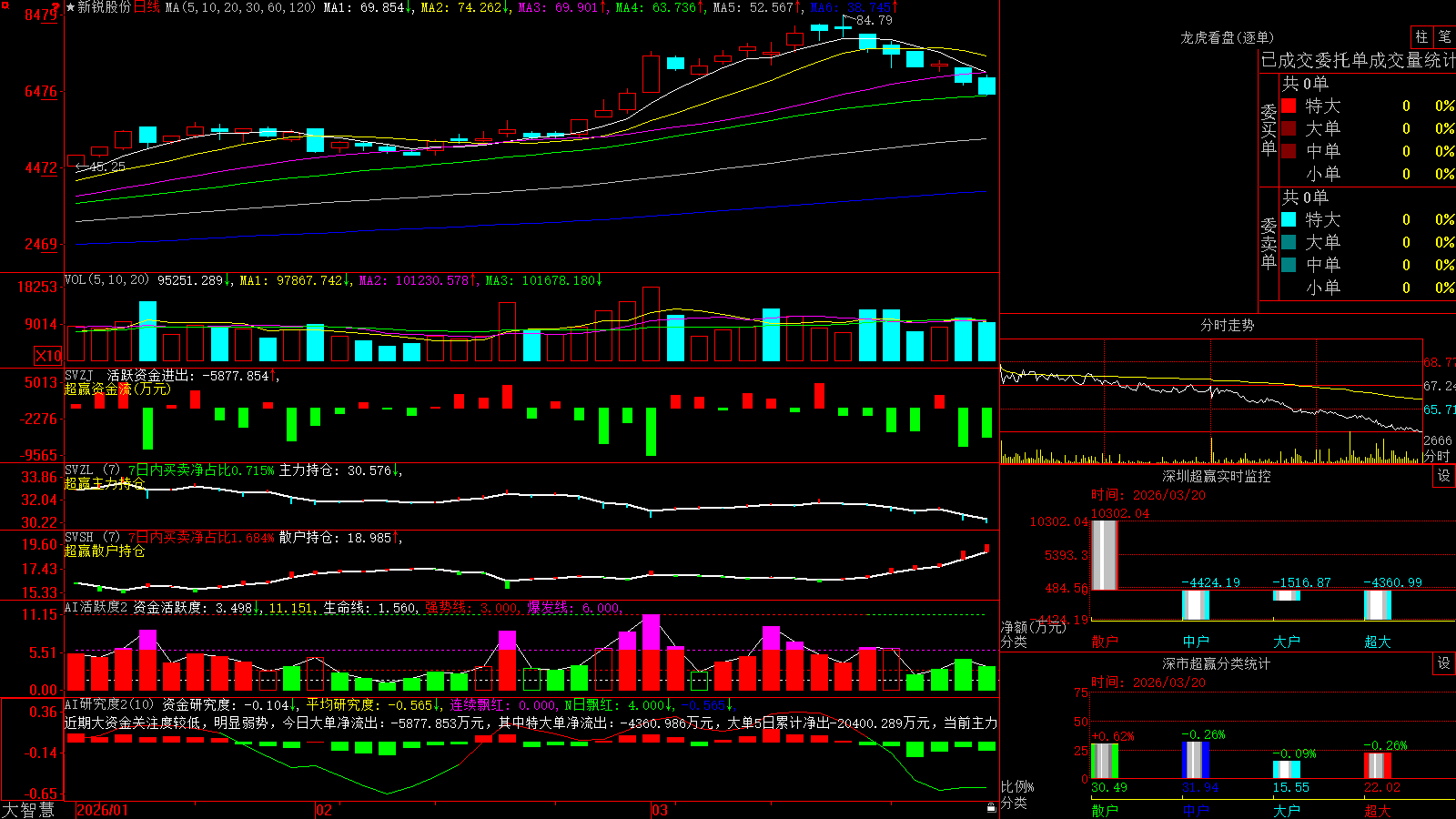
Task: Click the 84.79 high price marker
Action: [875, 20]
